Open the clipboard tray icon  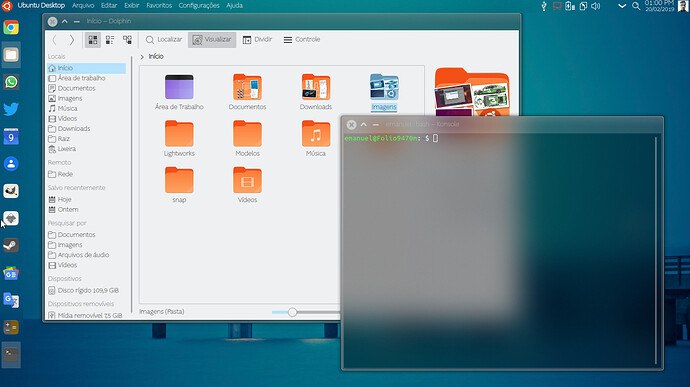pyautogui.click(x=583, y=6)
